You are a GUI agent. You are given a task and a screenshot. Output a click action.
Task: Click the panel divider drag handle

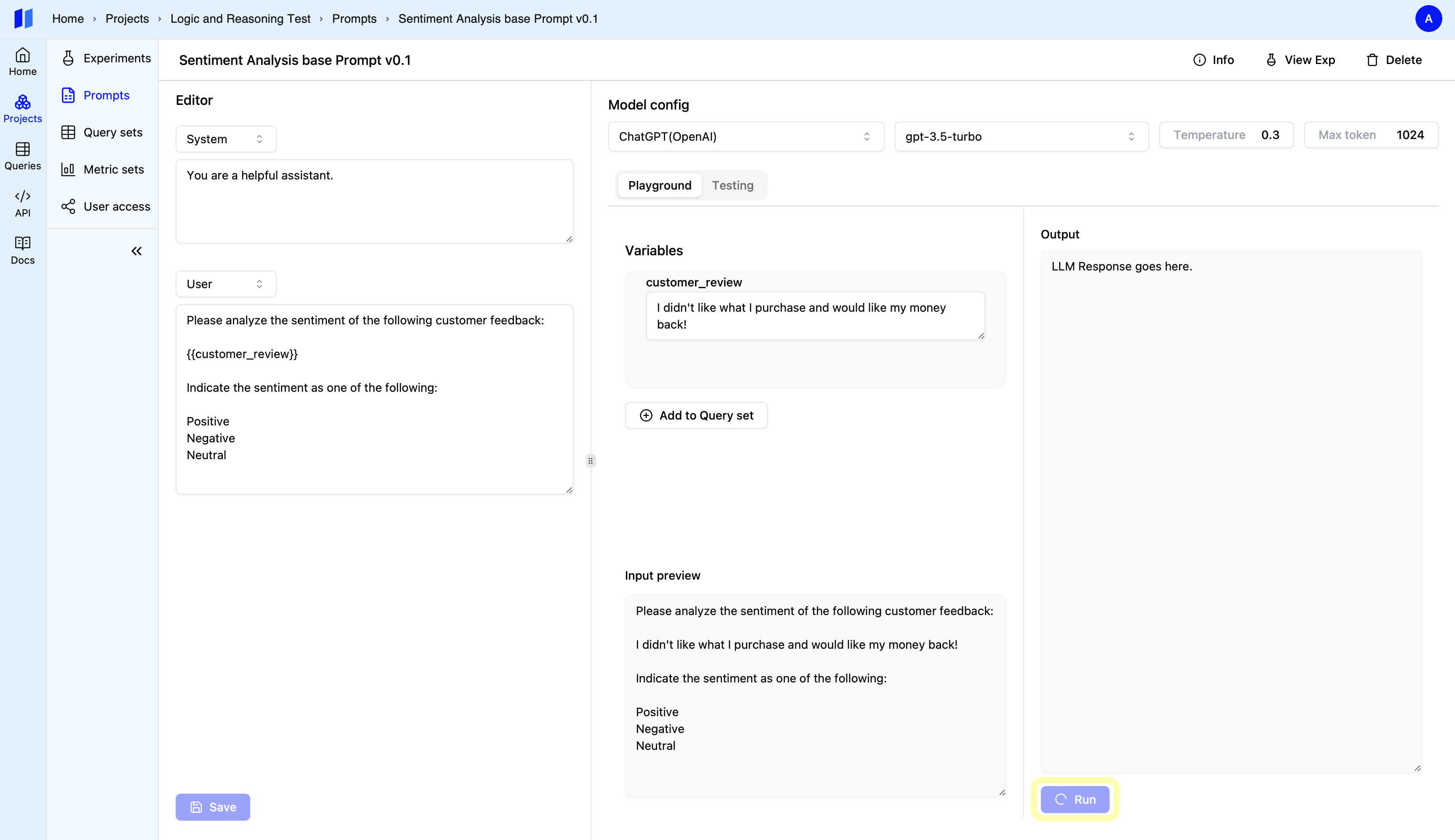click(x=590, y=460)
